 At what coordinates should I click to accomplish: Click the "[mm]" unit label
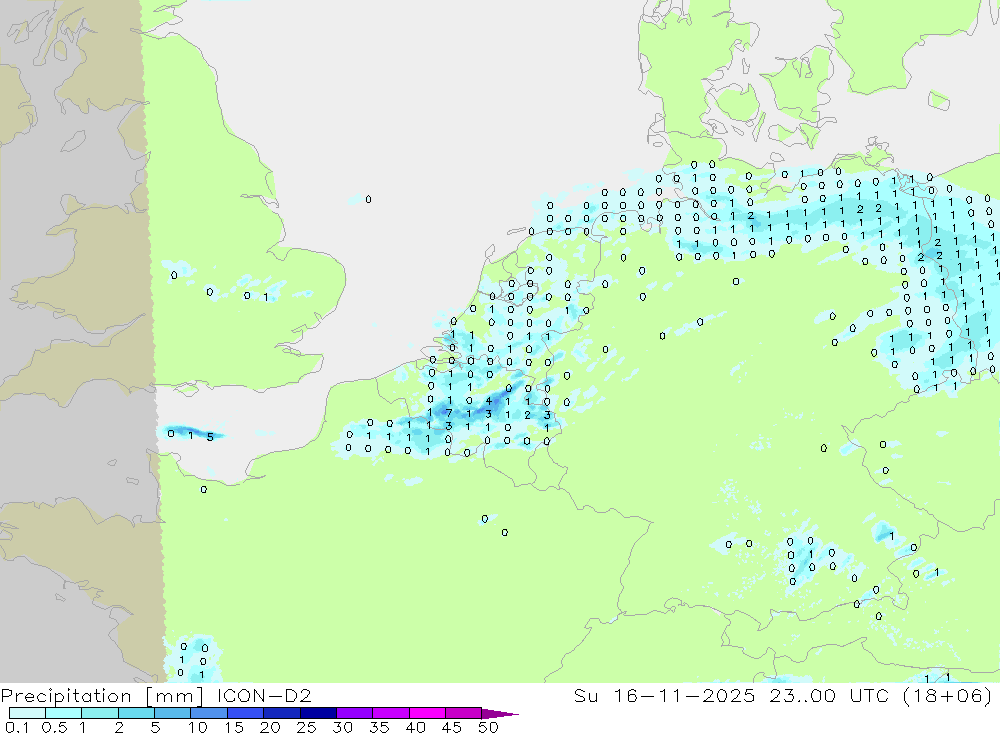[x=175, y=696]
